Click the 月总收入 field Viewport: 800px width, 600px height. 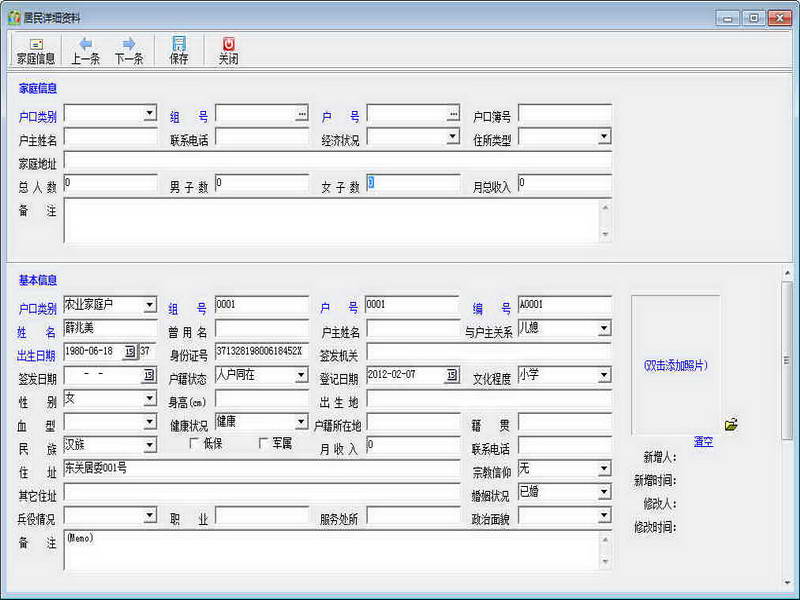565,183
